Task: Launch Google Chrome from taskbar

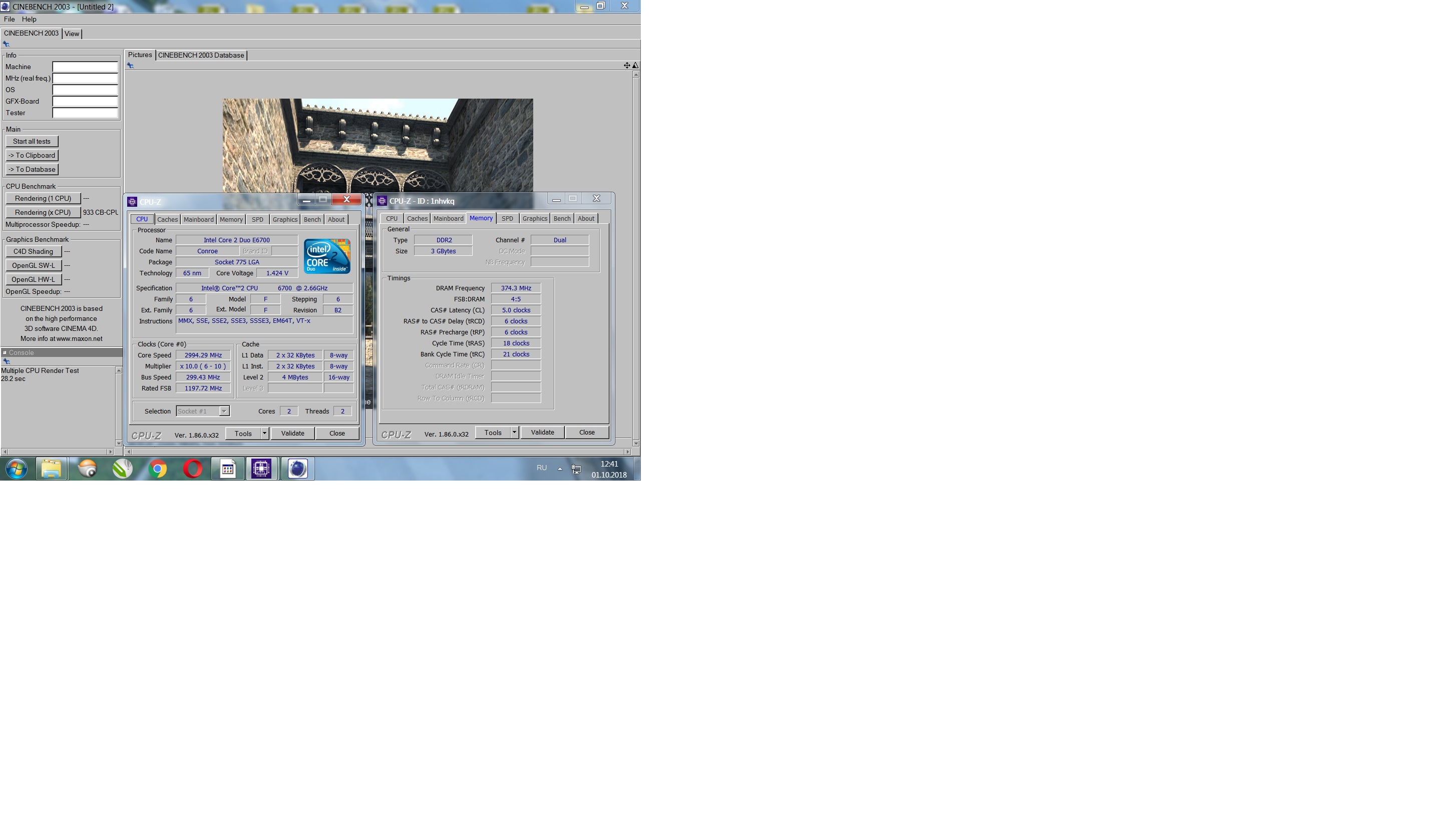Action: point(158,469)
